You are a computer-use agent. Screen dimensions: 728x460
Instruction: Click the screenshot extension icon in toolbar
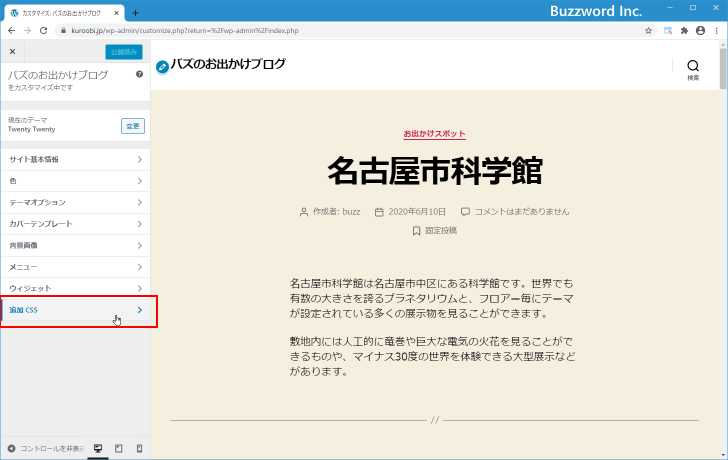click(x=668, y=31)
